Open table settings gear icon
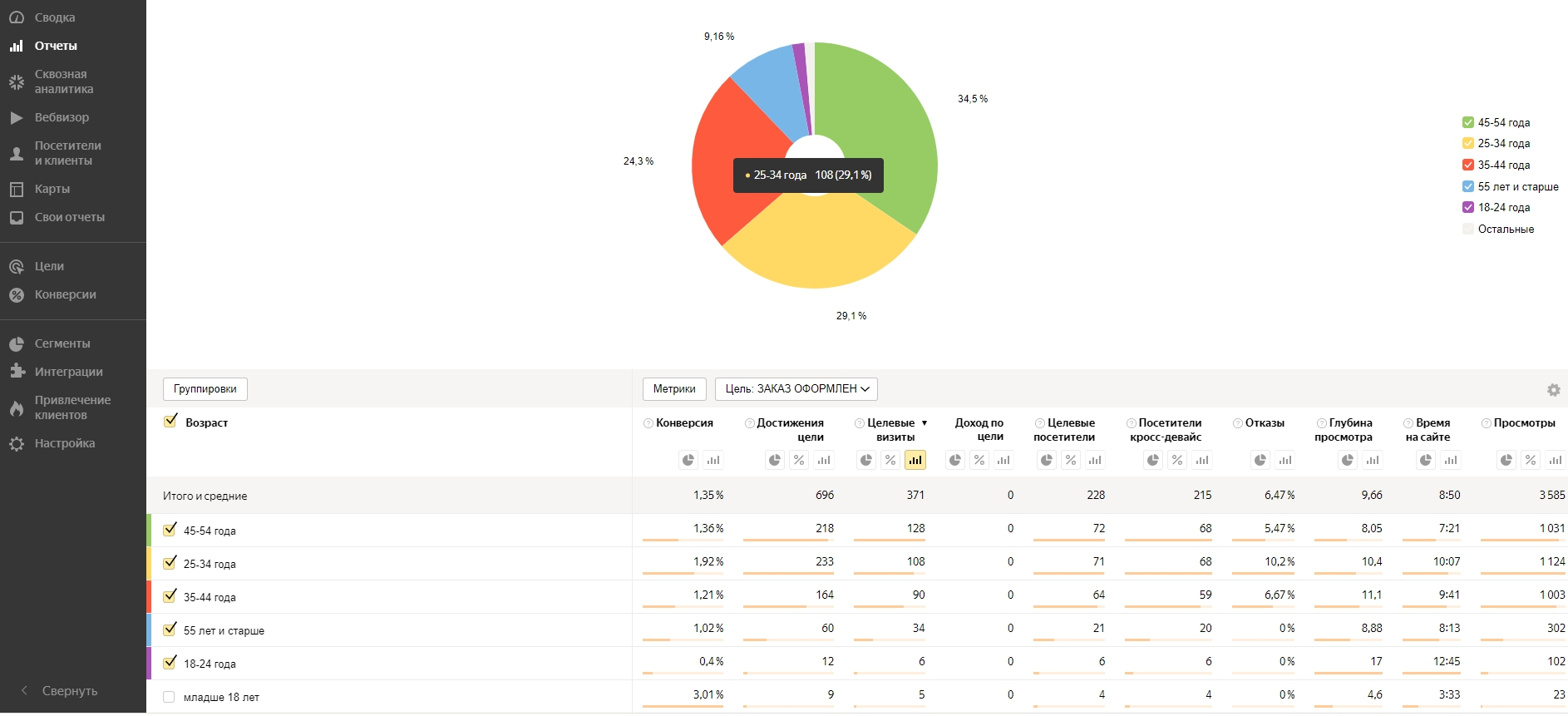Viewport: 1568px width, 716px height. click(1553, 390)
